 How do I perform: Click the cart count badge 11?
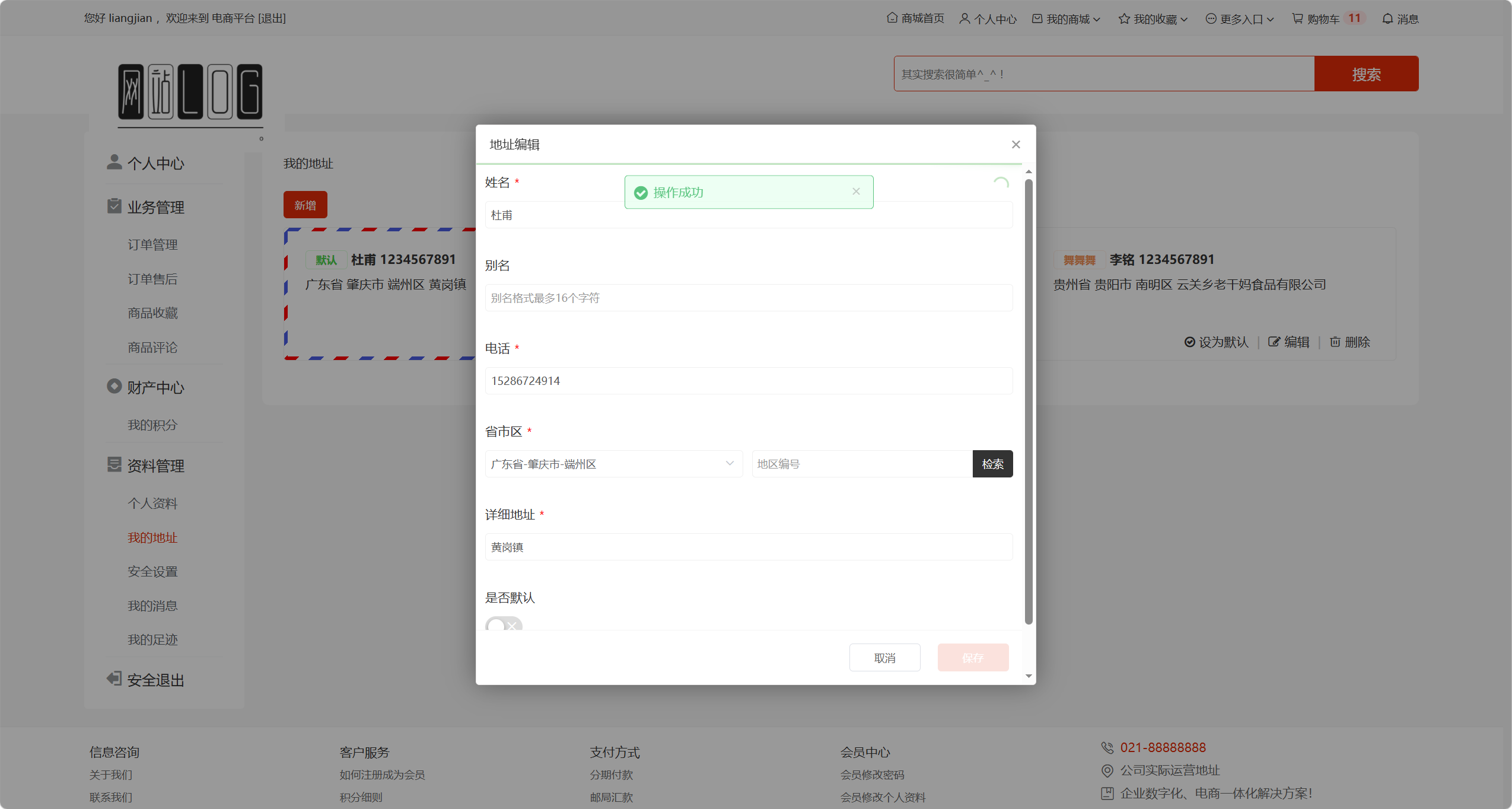click(1354, 18)
